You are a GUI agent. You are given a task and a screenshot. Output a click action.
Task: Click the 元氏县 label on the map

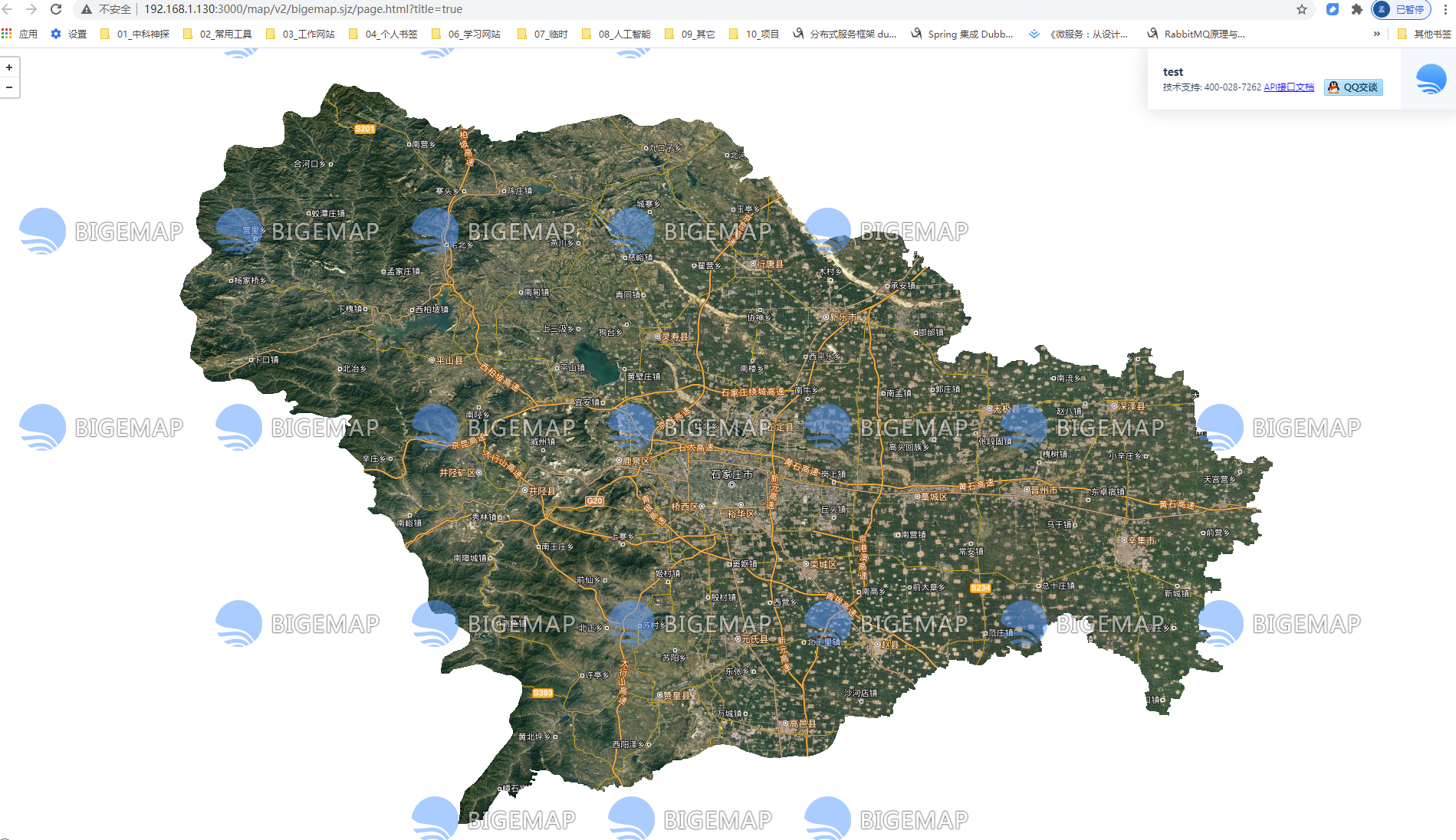coord(754,639)
